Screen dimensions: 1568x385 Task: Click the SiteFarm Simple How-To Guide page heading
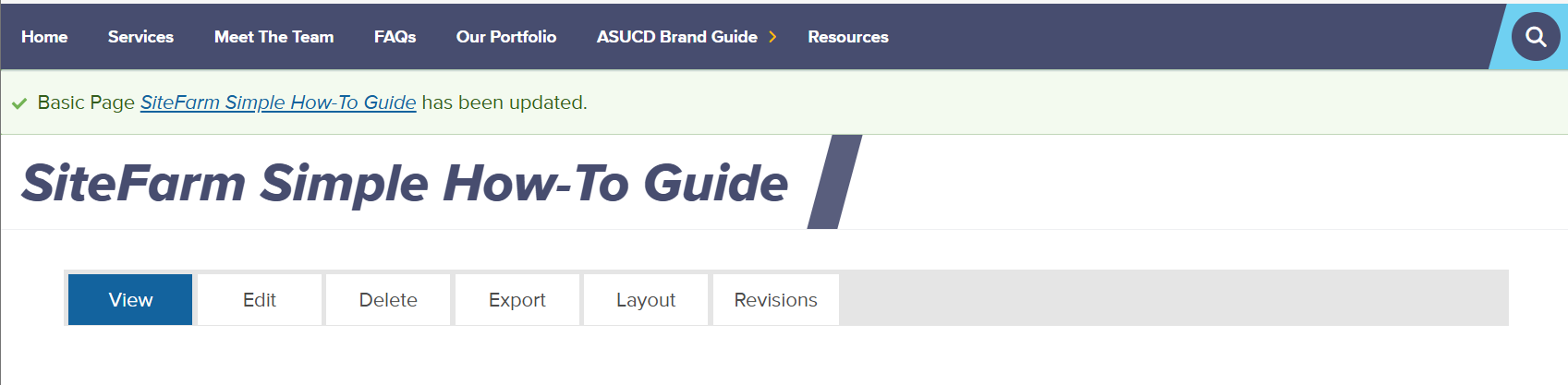point(404,183)
